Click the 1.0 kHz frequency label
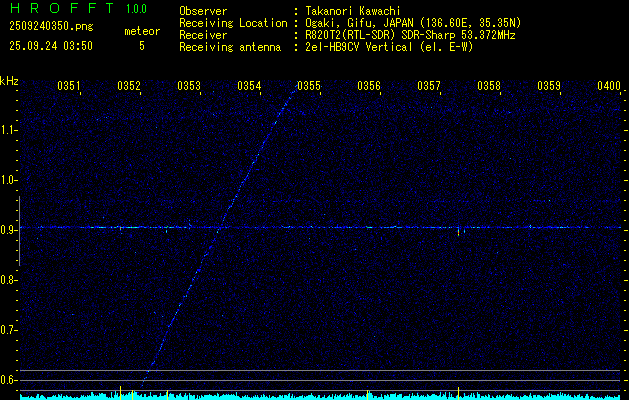 (x=7, y=180)
